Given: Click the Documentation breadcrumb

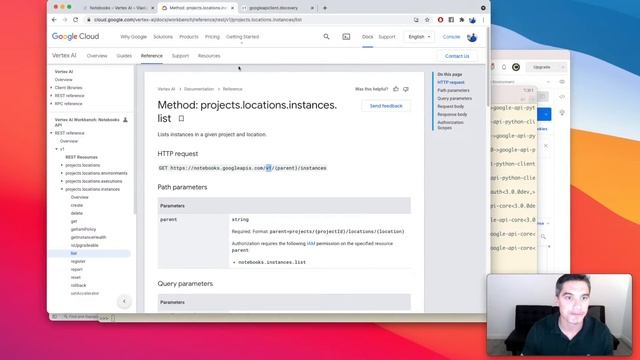Looking at the screenshot, I should [199, 89].
